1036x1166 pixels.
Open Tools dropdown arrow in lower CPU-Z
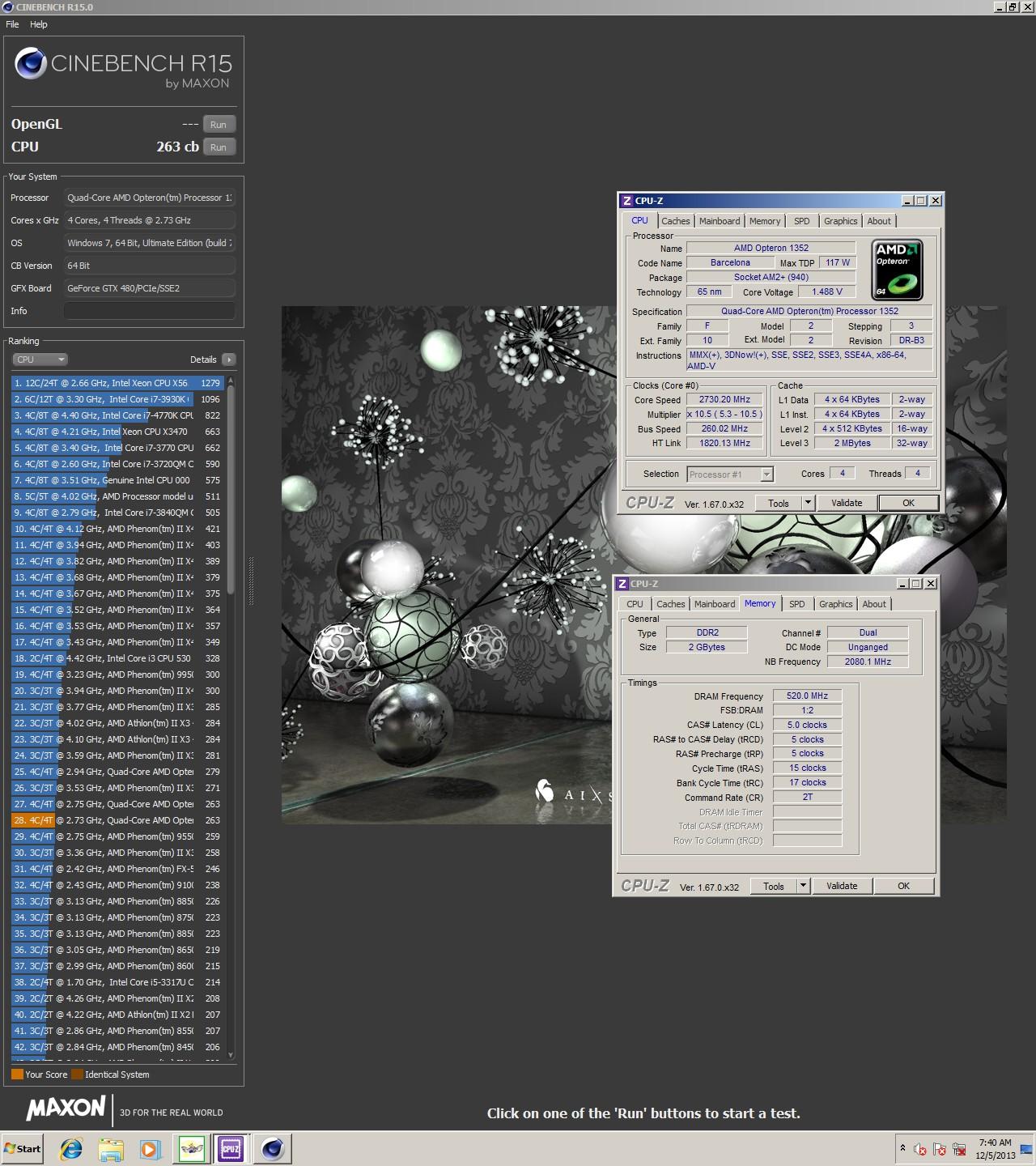802,886
